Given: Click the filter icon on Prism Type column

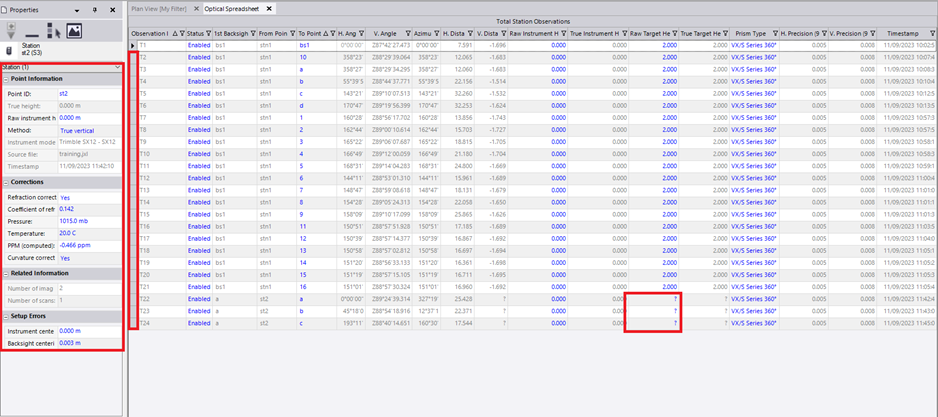Looking at the screenshot, I should 775,33.
